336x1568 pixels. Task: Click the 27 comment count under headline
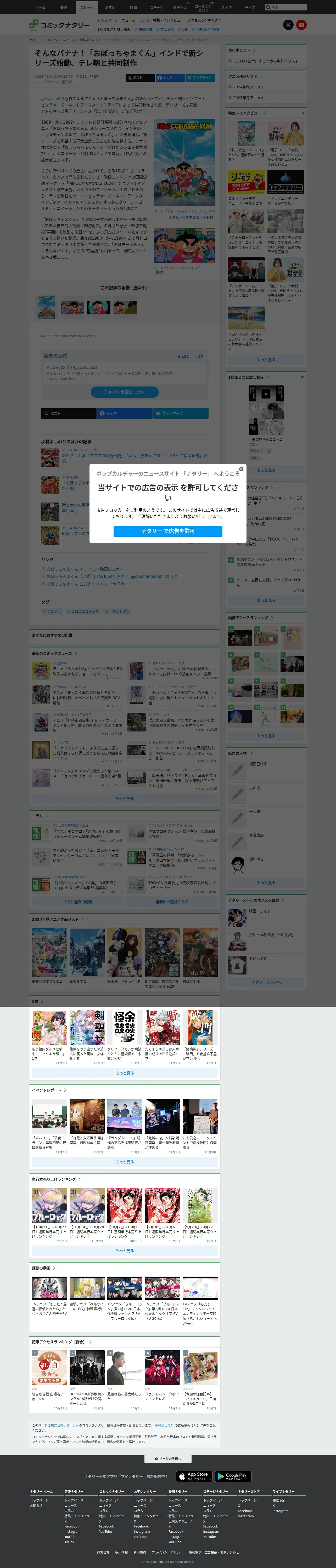point(94,77)
